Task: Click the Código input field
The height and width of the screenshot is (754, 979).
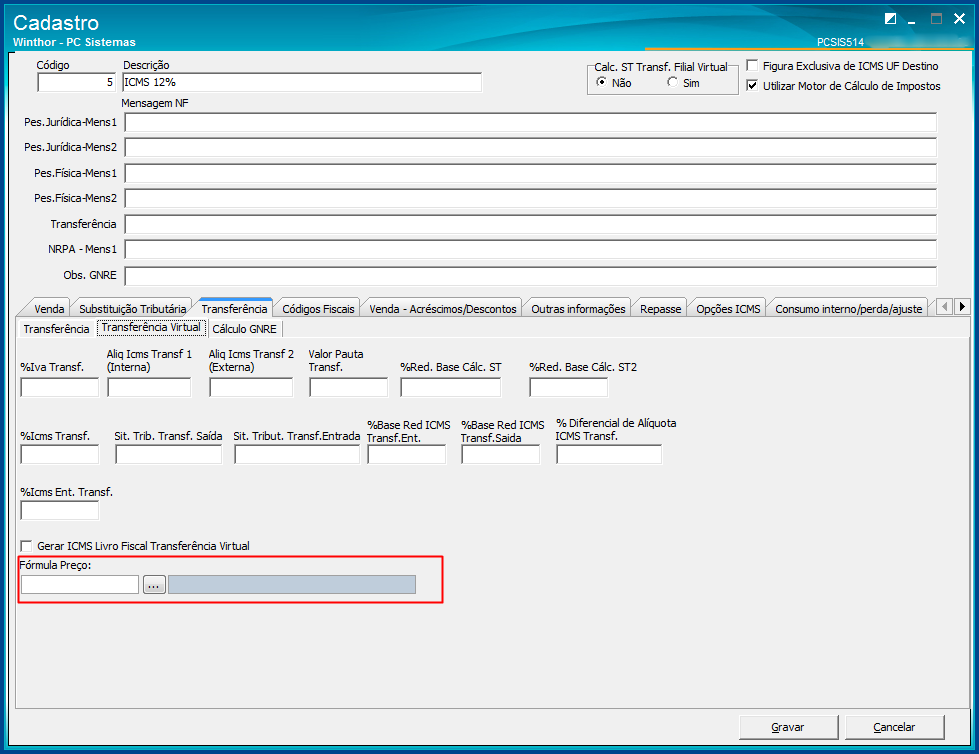Action: coord(76,82)
